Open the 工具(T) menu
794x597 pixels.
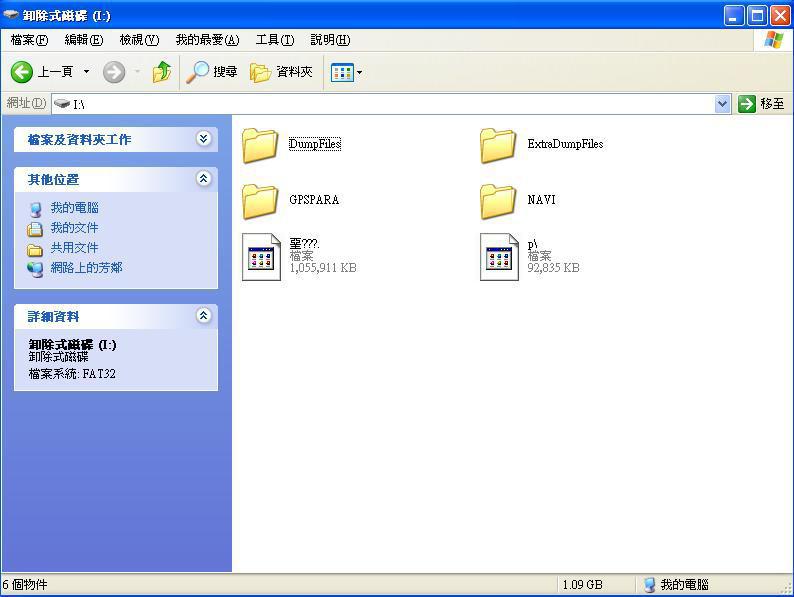tap(275, 40)
